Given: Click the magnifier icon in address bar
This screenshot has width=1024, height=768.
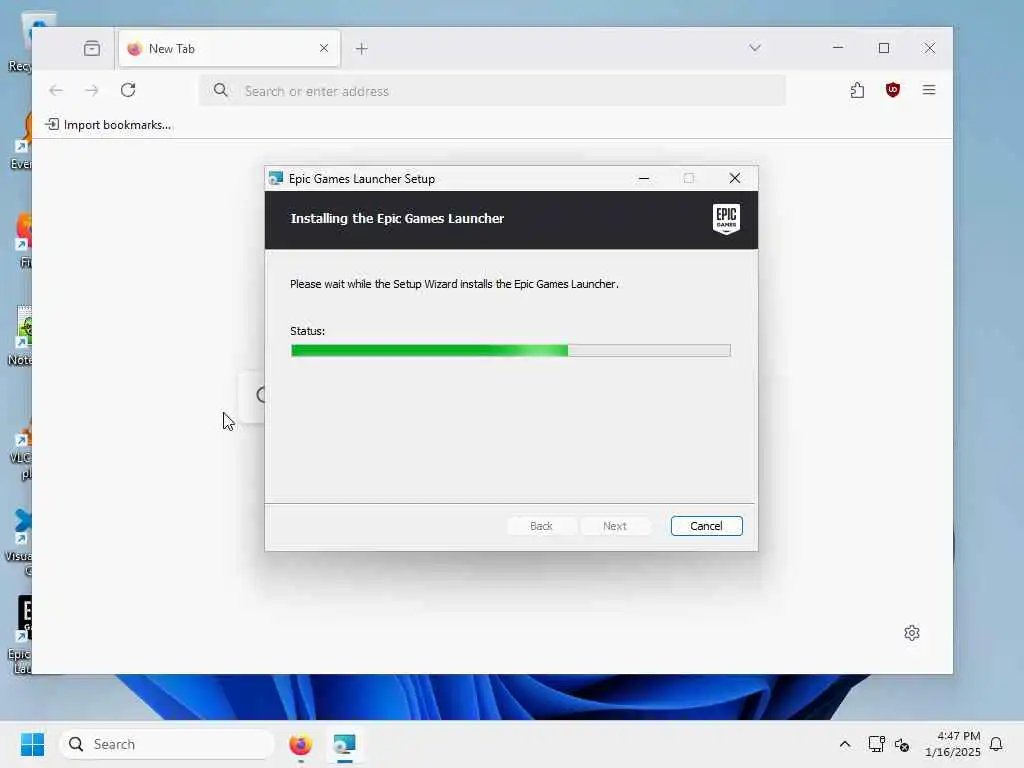Looking at the screenshot, I should 221,90.
